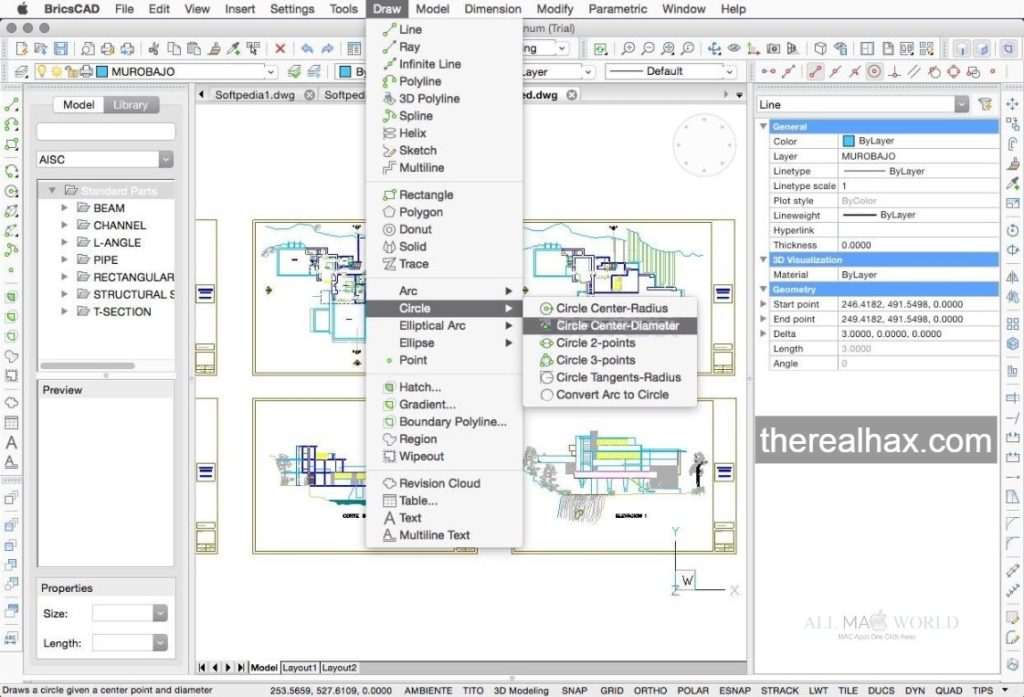The width and height of the screenshot is (1024, 697).
Task: Choose Circle Center-Radius from the submenu
Action: 609,308
